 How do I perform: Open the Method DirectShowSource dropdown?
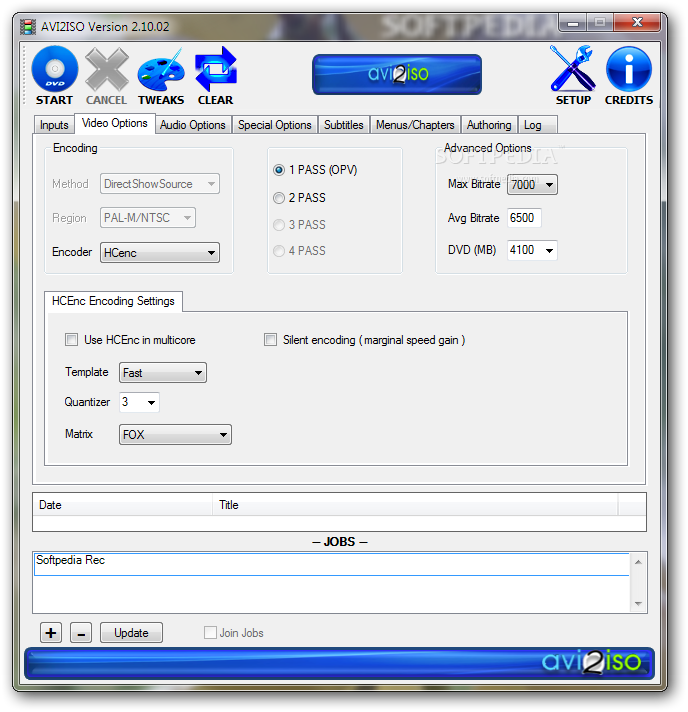160,184
